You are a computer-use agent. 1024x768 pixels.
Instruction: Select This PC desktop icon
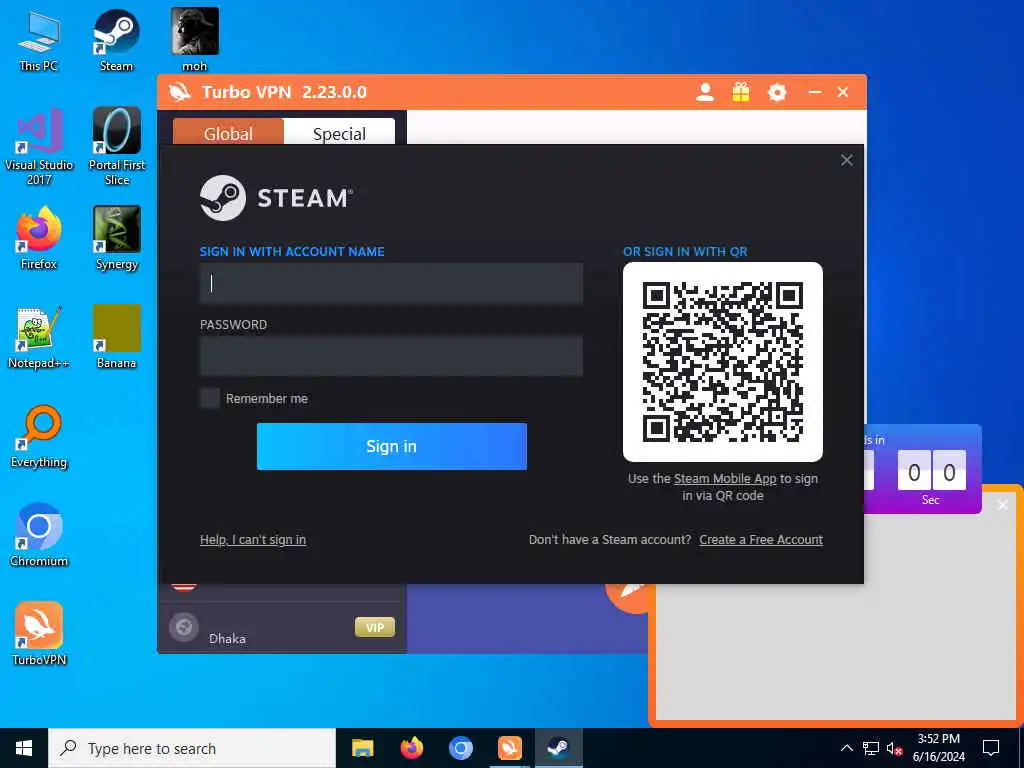click(x=39, y=40)
